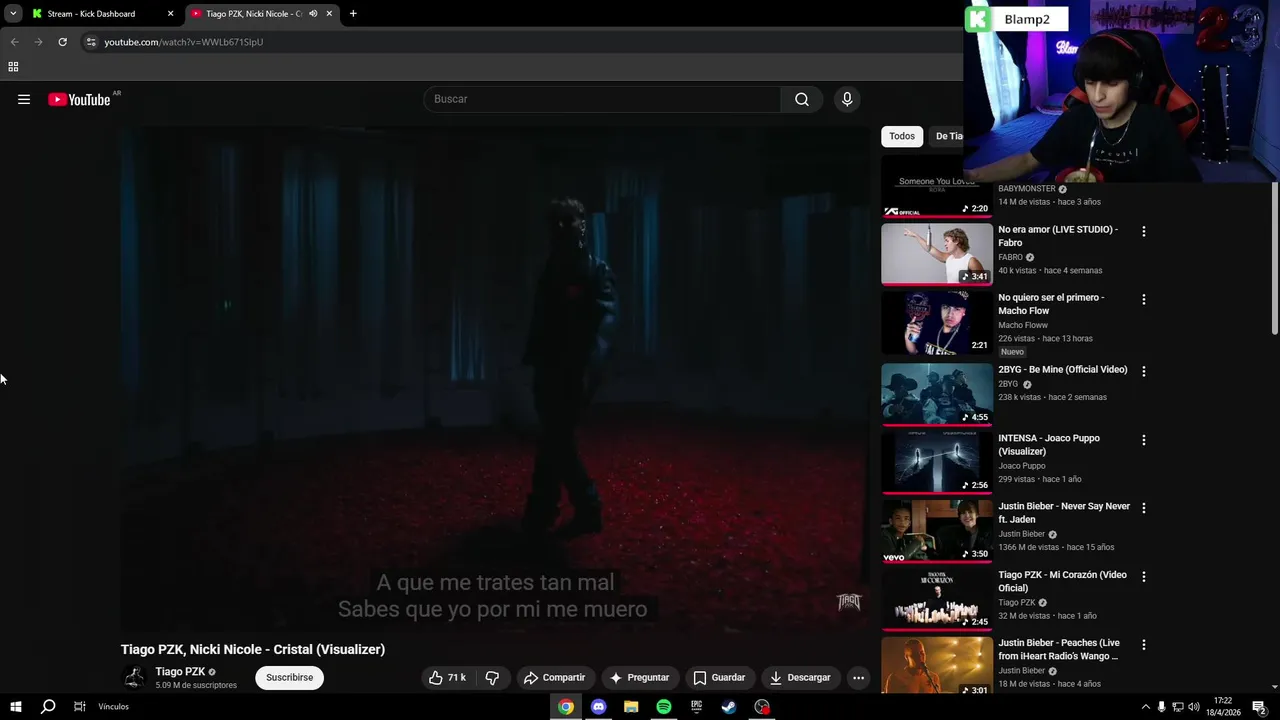This screenshot has width=1280, height=720.
Task: Play No quiero ser el primero - Macho Flow
Action: (x=936, y=322)
